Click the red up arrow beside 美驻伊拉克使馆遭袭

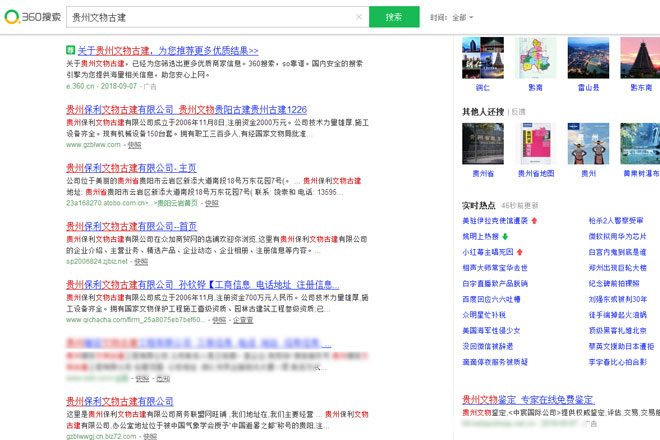(x=535, y=221)
